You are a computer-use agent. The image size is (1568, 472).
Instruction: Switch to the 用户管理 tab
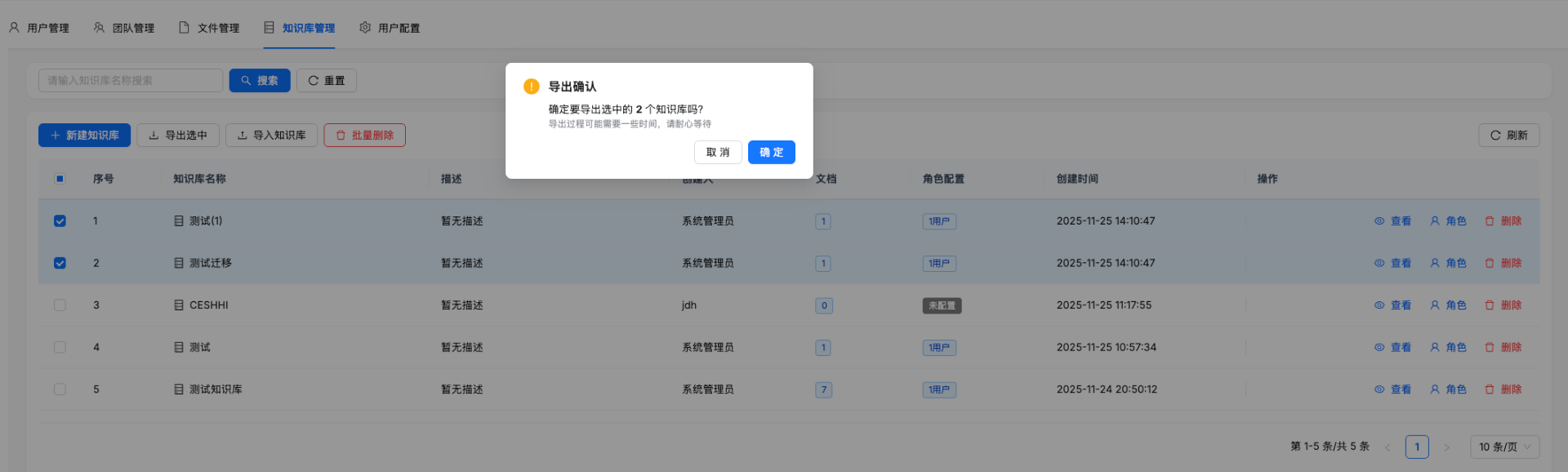click(x=39, y=28)
